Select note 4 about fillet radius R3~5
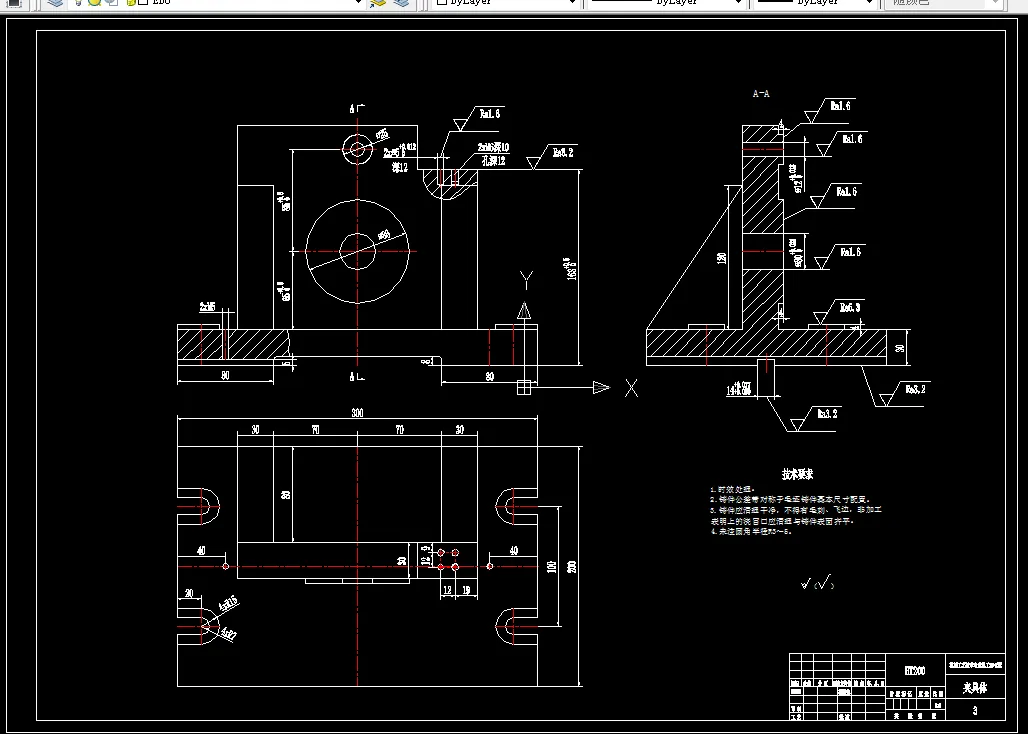Screen dimensions: 1028x734 [x=751, y=531]
